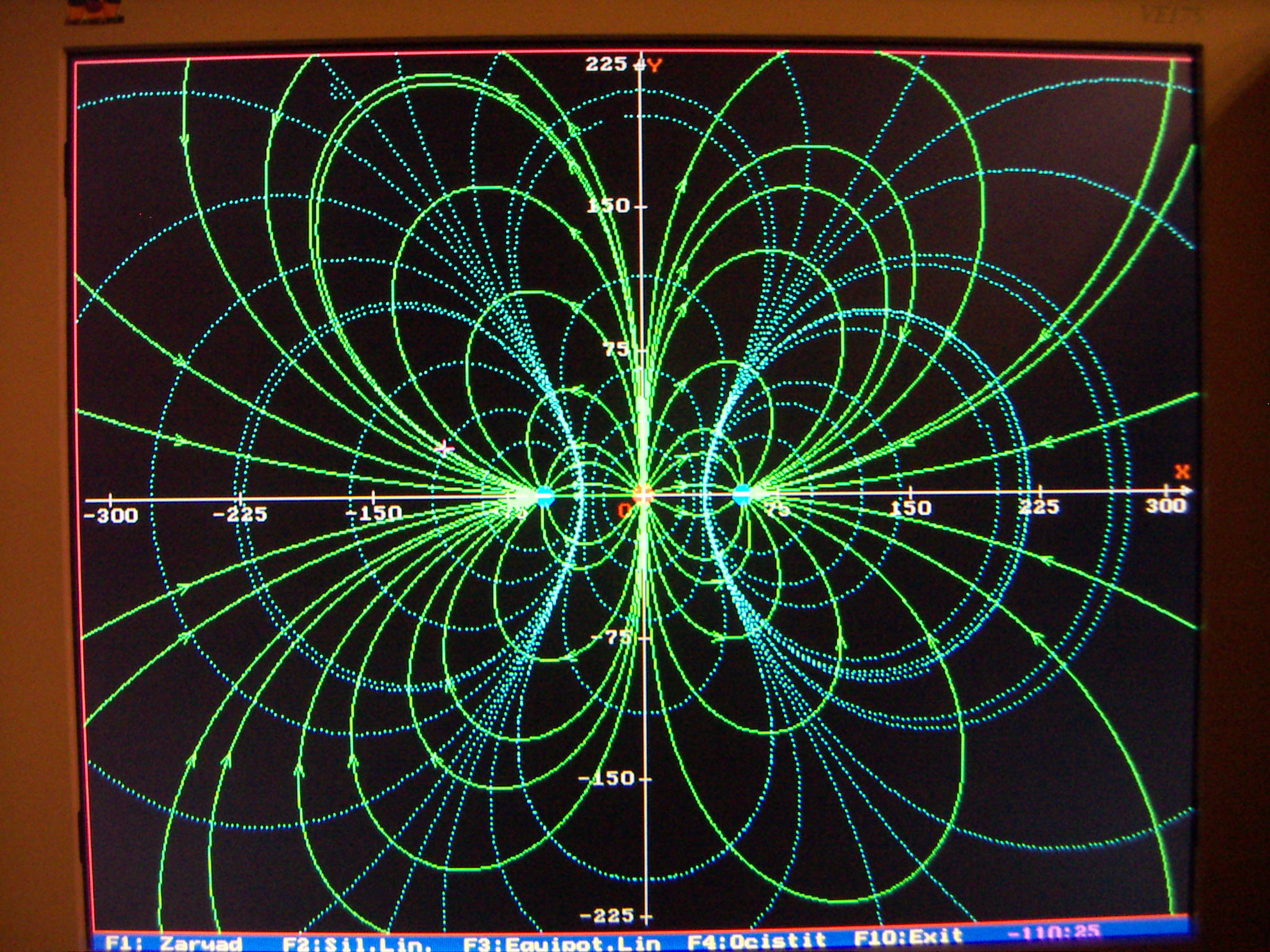The height and width of the screenshot is (952, 1270).
Task: Select the right blue negative charge
Action: (742, 495)
